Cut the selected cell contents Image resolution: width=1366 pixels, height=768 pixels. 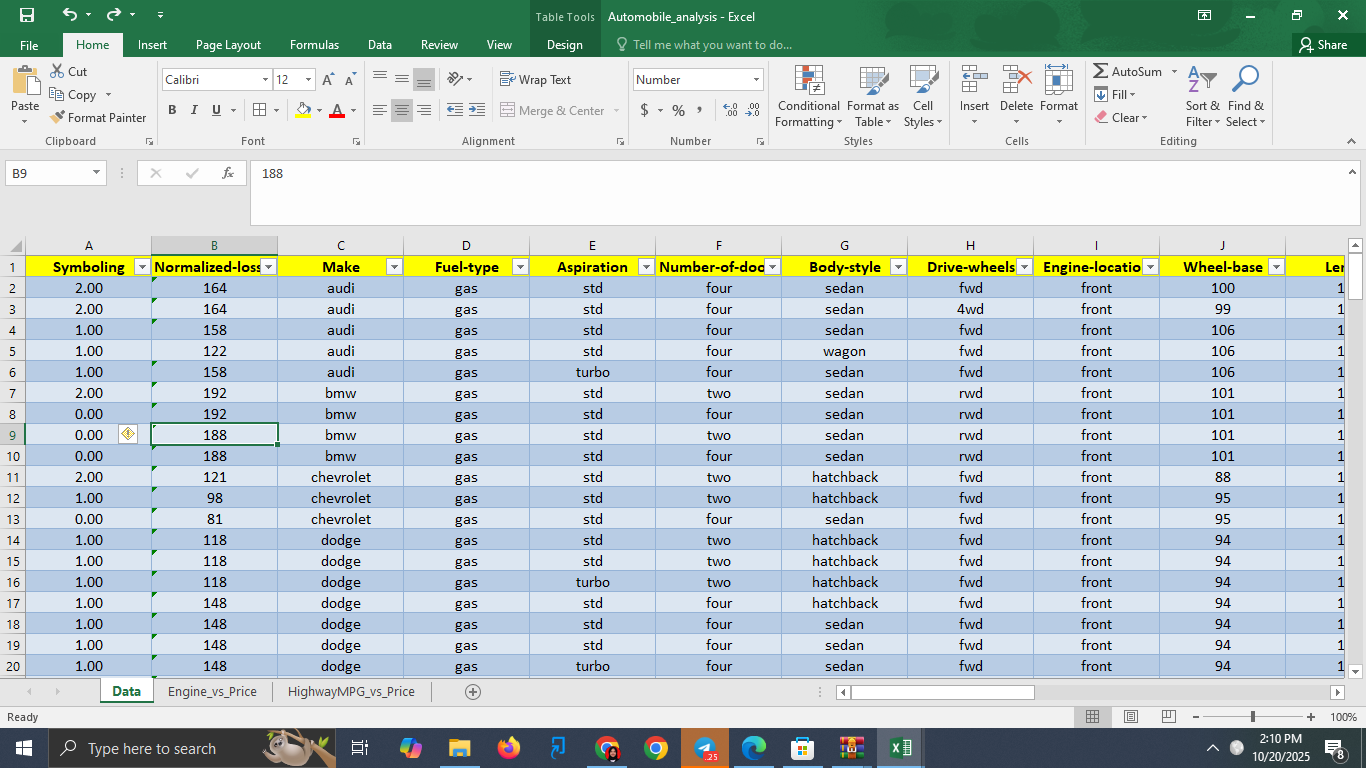click(68, 72)
